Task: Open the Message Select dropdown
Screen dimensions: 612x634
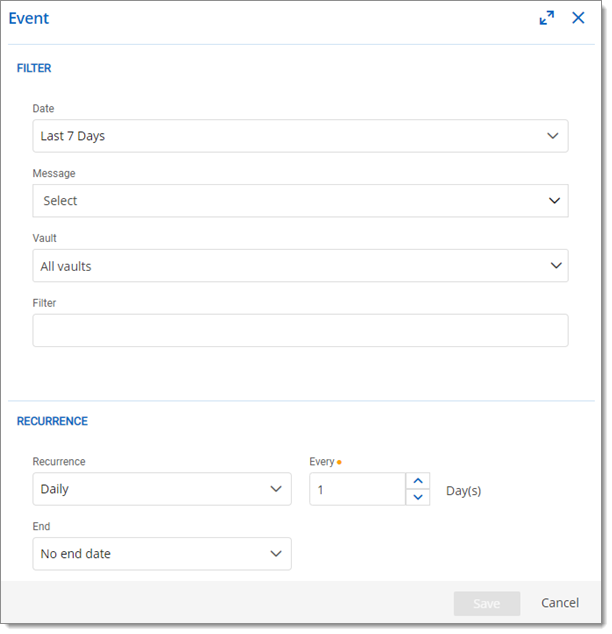Action: pyautogui.click(x=300, y=201)
